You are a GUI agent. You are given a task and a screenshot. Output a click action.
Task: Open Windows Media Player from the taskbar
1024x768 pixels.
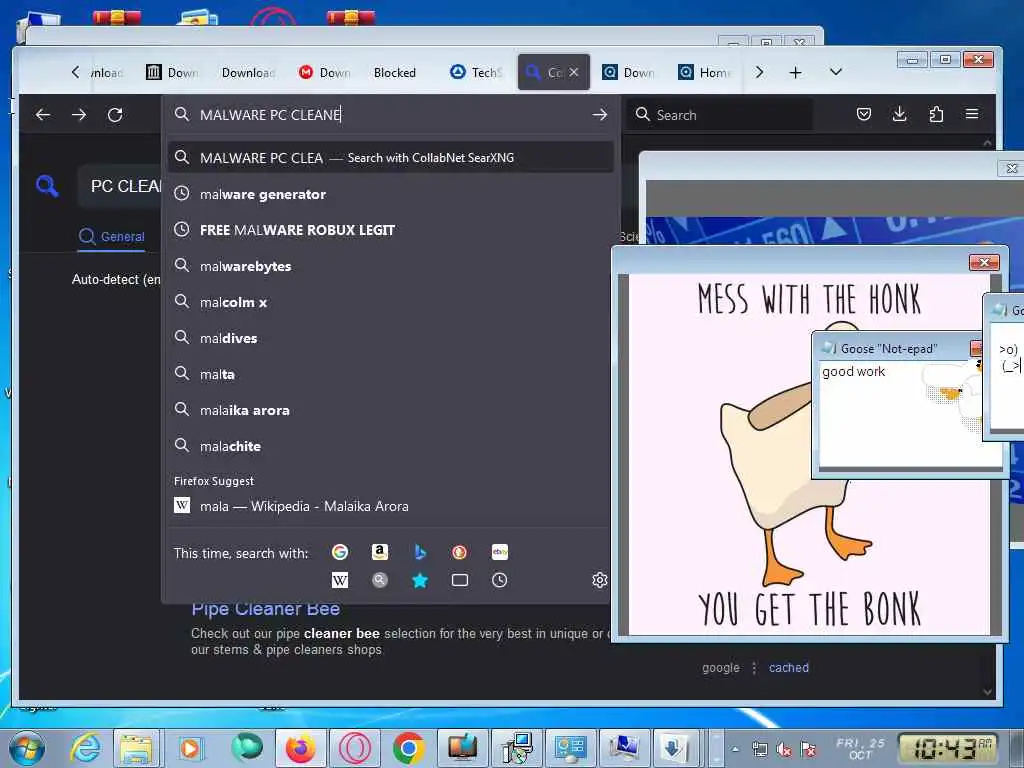[x=190, y=748]
